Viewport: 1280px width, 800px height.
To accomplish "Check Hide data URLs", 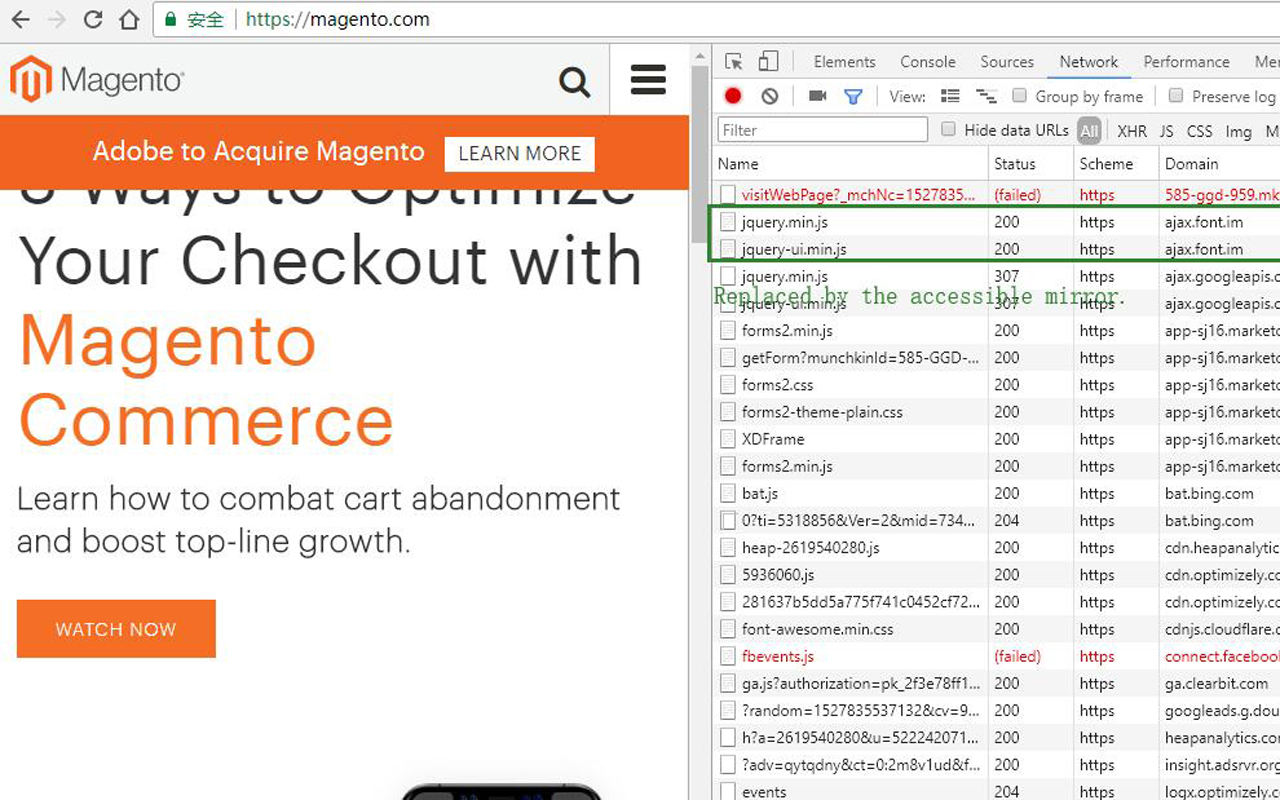I will pos(948,129).
